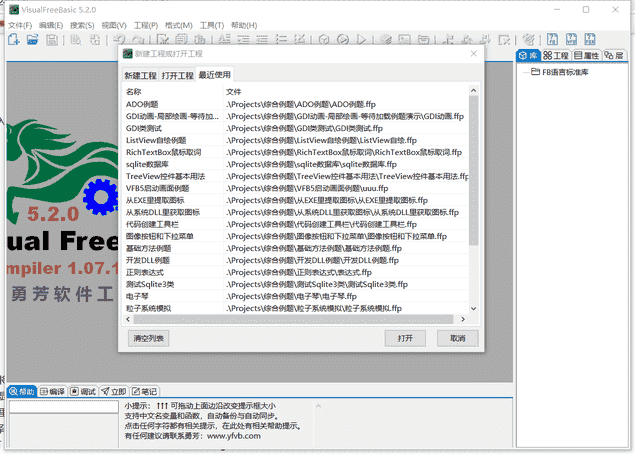Viewport: 635px width, 454px height.
Task: Click the Undo arrow toolbar icon
Action: [x=119, y=39]
